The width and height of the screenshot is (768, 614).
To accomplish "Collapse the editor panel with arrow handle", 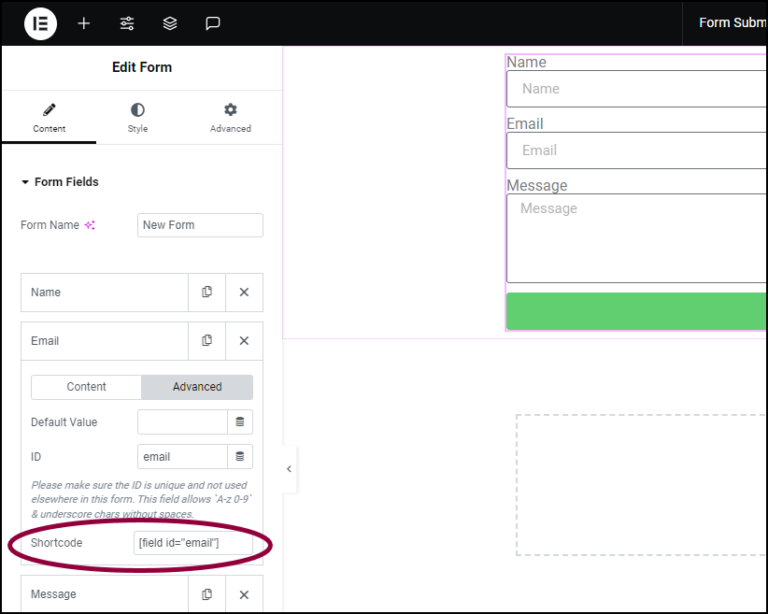I will (x=289, y=469).
